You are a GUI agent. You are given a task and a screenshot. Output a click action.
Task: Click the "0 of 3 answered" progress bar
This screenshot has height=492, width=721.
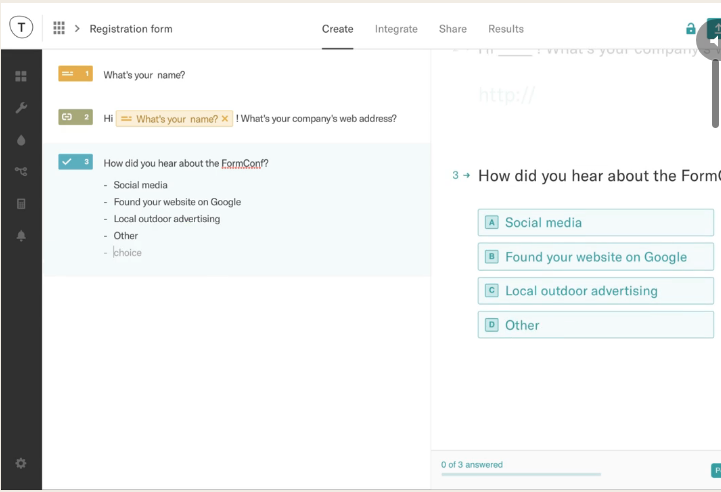[521, 474]
